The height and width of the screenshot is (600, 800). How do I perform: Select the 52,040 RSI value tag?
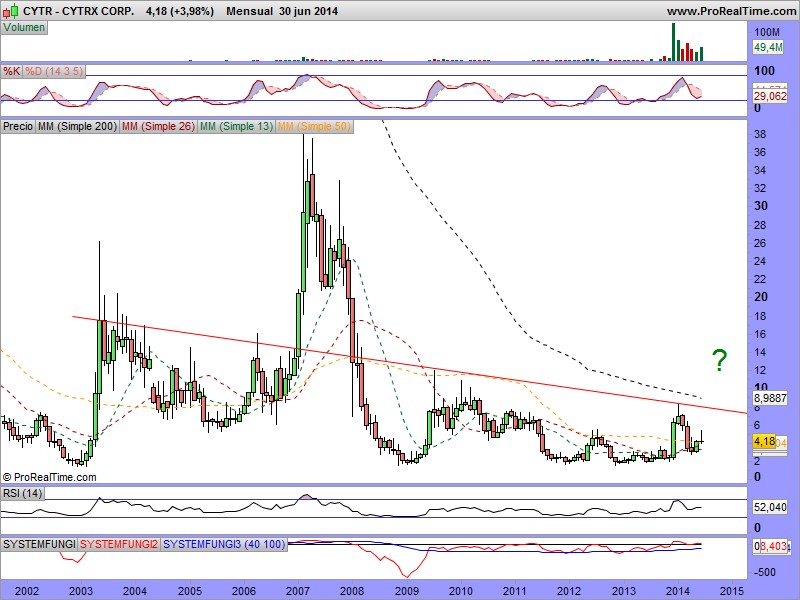click(770, 507)
